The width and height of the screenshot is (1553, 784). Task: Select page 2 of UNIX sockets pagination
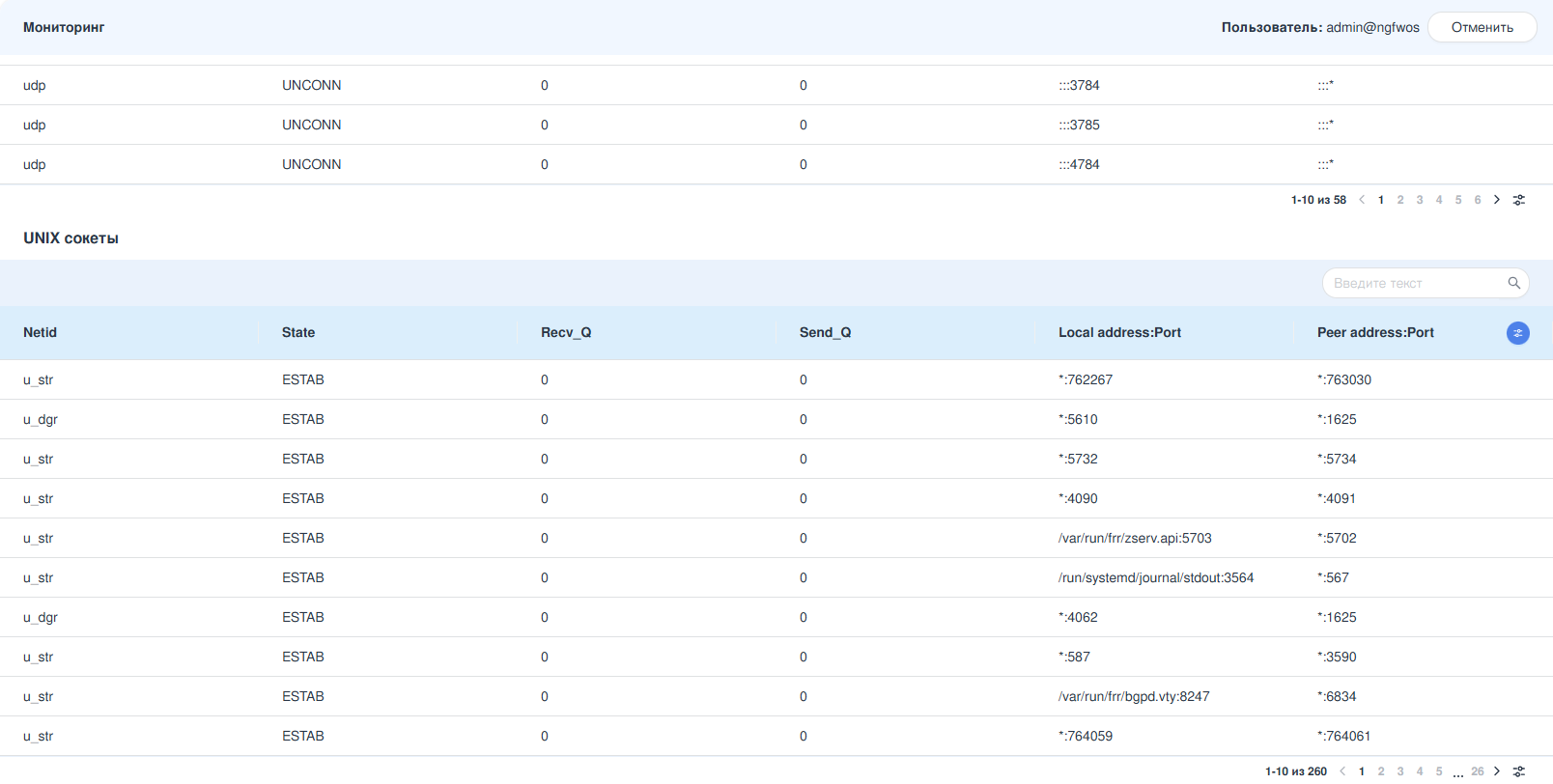click(1381, 771)
